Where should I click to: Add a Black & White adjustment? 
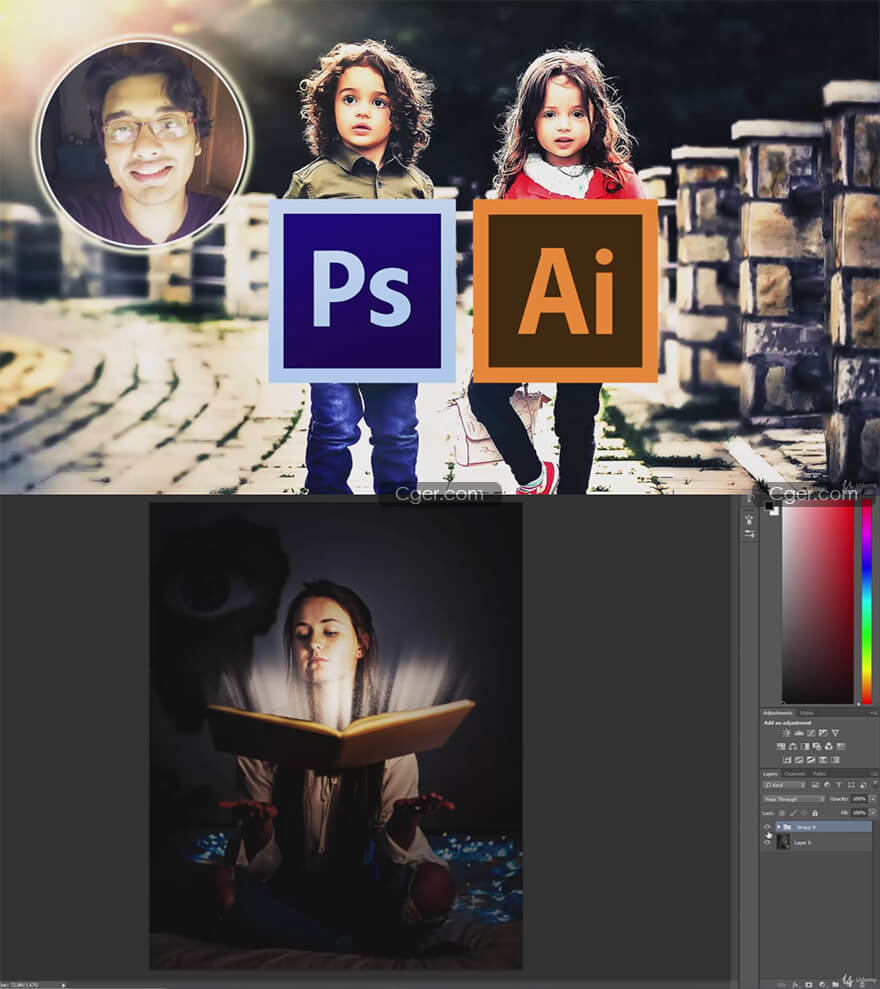pos(805,746)
